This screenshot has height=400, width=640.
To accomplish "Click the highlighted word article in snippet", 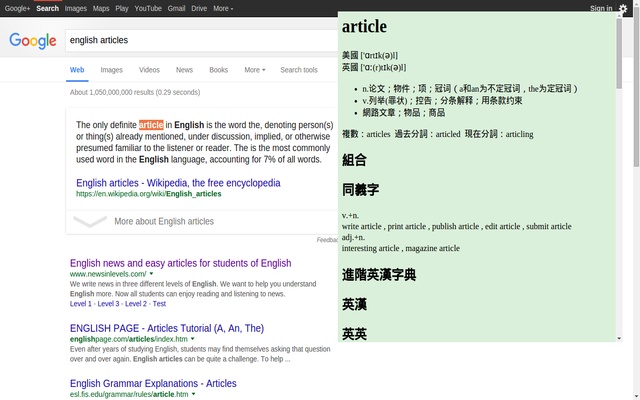I will point(151,125).
